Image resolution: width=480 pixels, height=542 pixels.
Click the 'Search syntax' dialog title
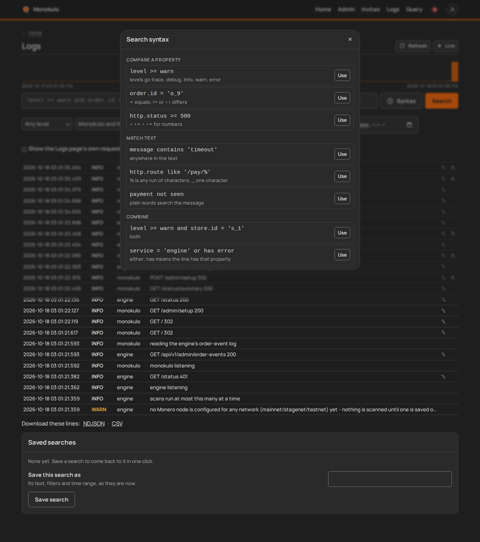click(x=148, y=40)
